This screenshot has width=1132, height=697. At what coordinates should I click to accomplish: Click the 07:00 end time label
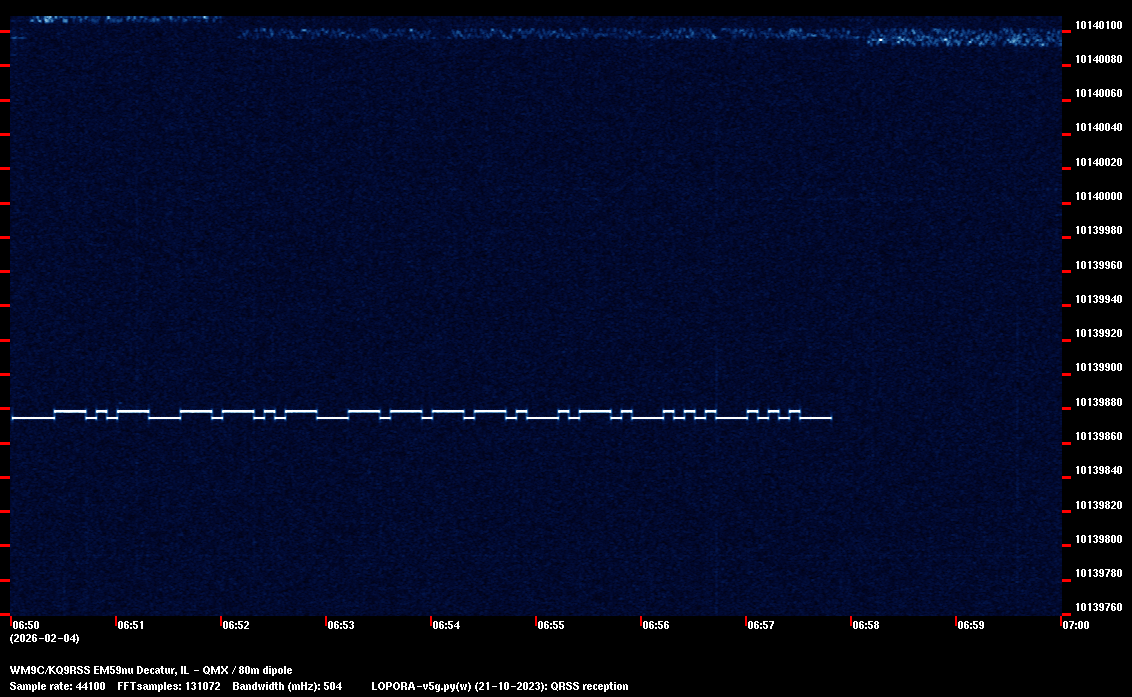pos(1075,625)
